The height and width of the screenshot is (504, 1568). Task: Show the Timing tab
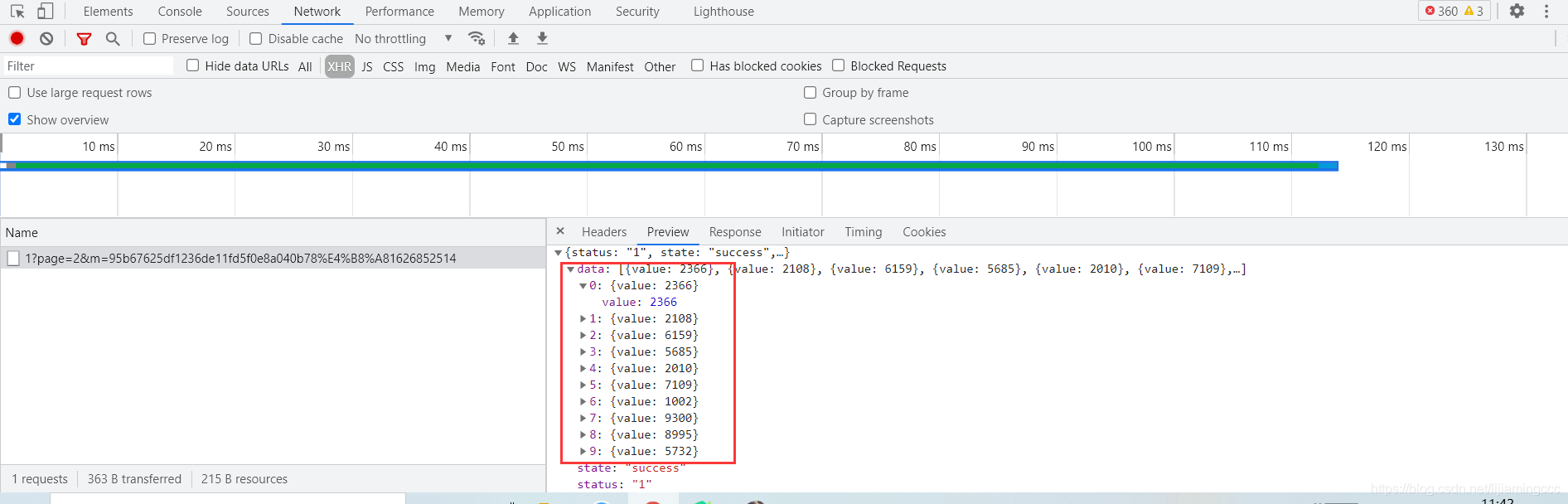click(864, 232)
